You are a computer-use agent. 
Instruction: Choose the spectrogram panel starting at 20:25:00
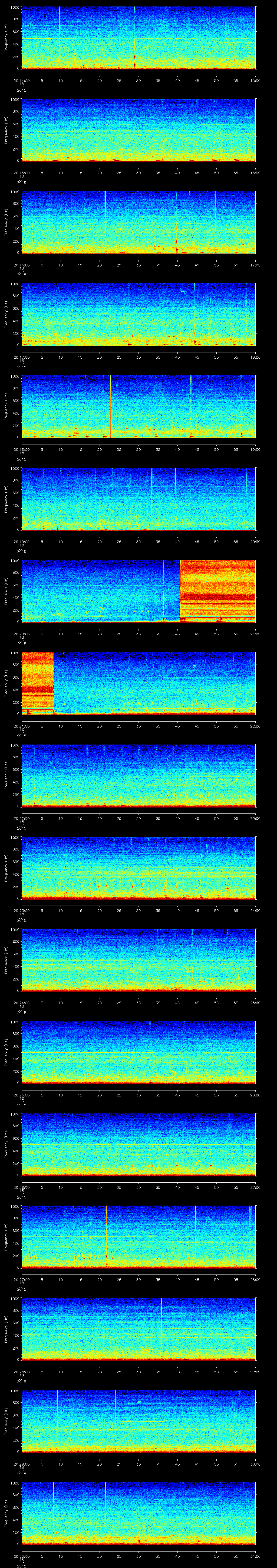[x=138, y=1052]
